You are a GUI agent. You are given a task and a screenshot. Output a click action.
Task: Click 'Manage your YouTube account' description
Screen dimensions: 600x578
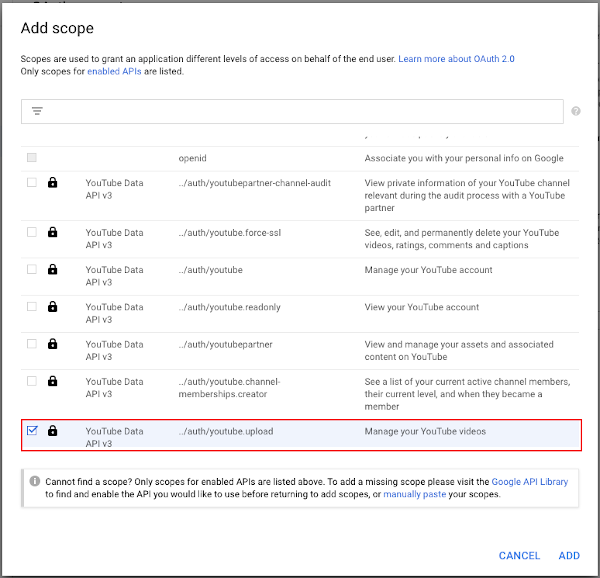point(428,270)
